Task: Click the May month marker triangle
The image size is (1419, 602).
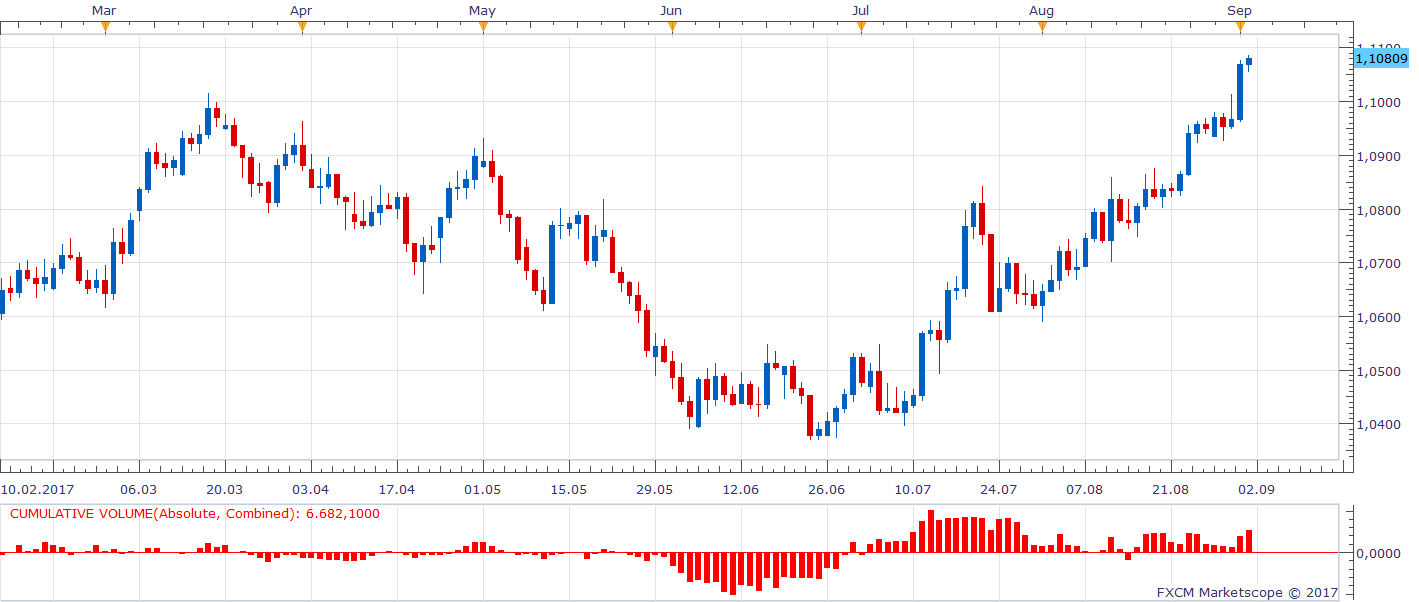Action: 483,27
